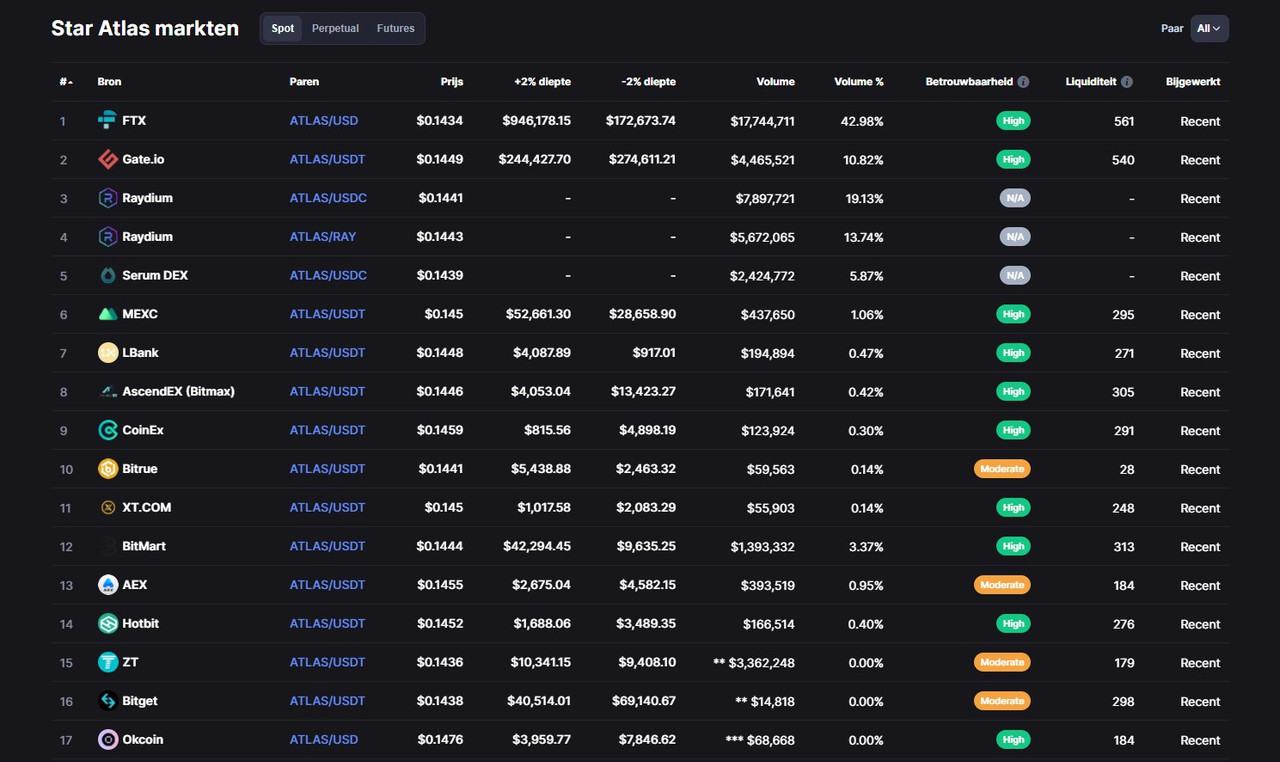Click the Serum DEX logo icon
This screenshot has width=1280, height=762.
tap(107, 276)
